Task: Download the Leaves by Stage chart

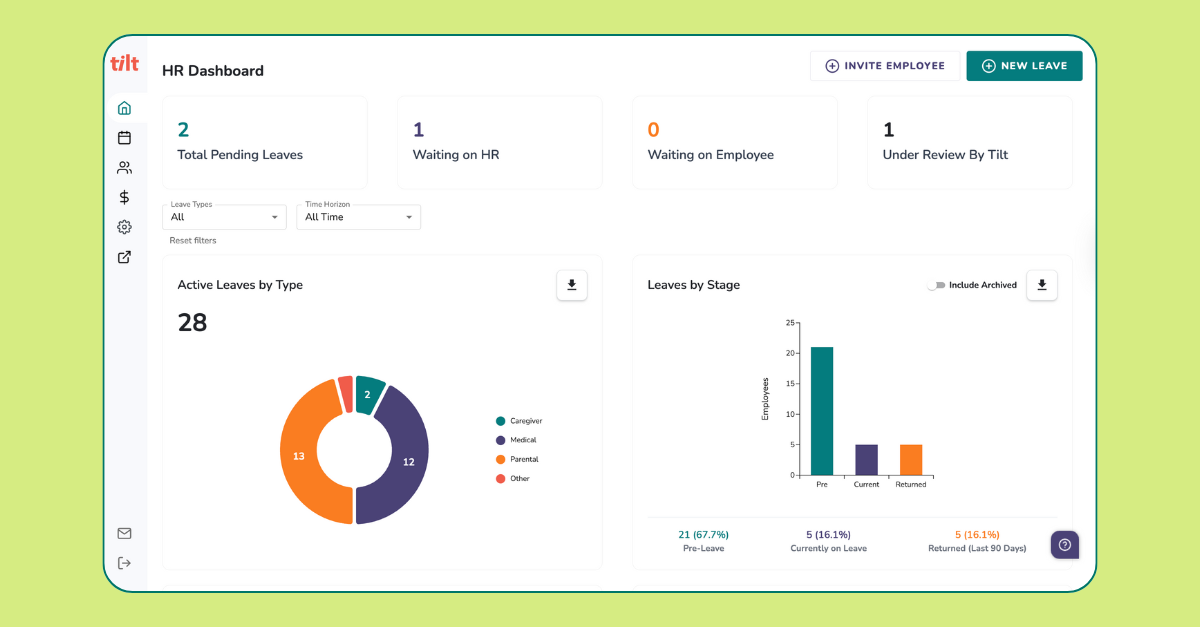Action: click(1041, 285)
